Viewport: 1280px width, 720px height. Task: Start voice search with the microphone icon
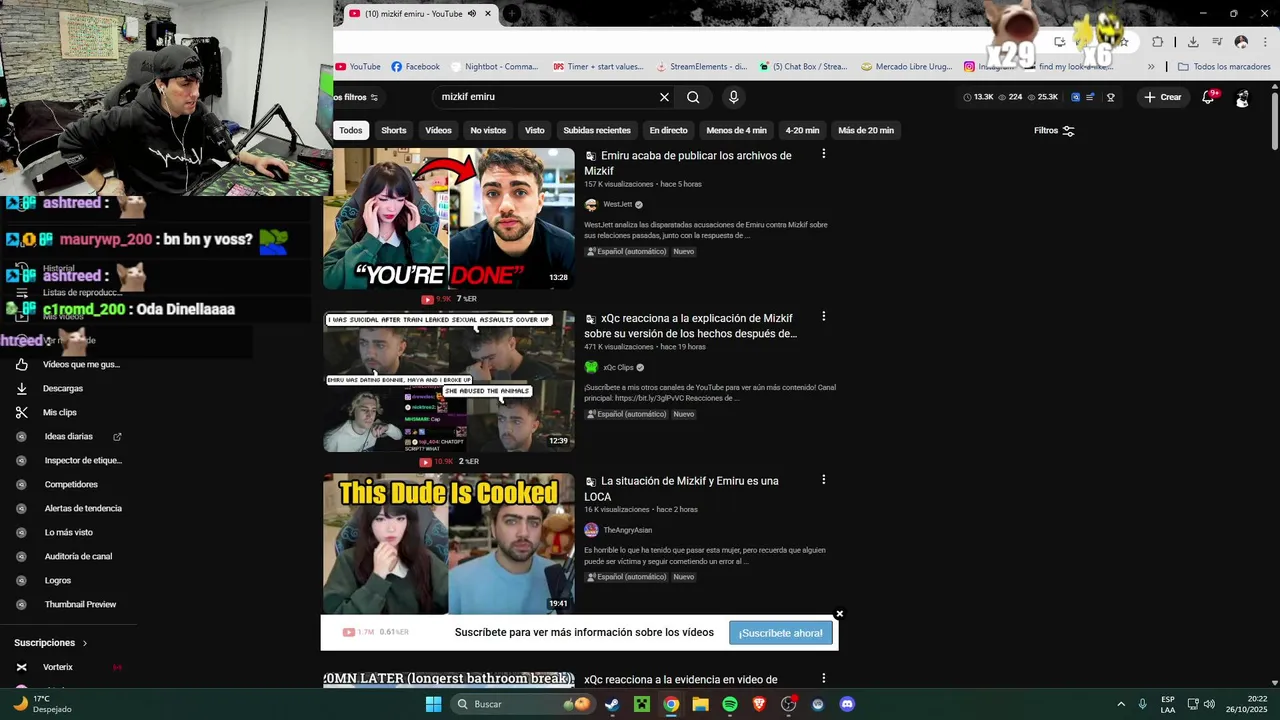733,97
